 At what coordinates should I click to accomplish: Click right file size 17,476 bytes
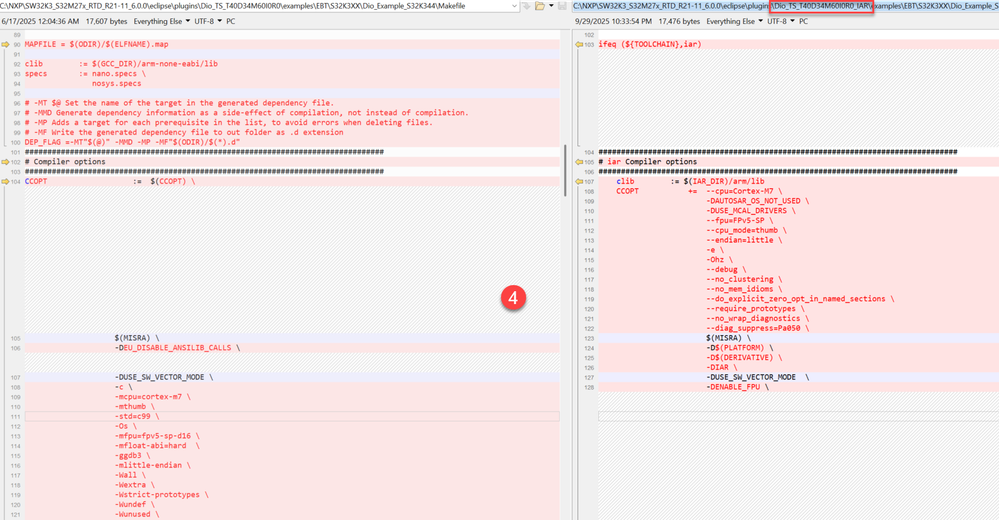[x=679, y=22]
